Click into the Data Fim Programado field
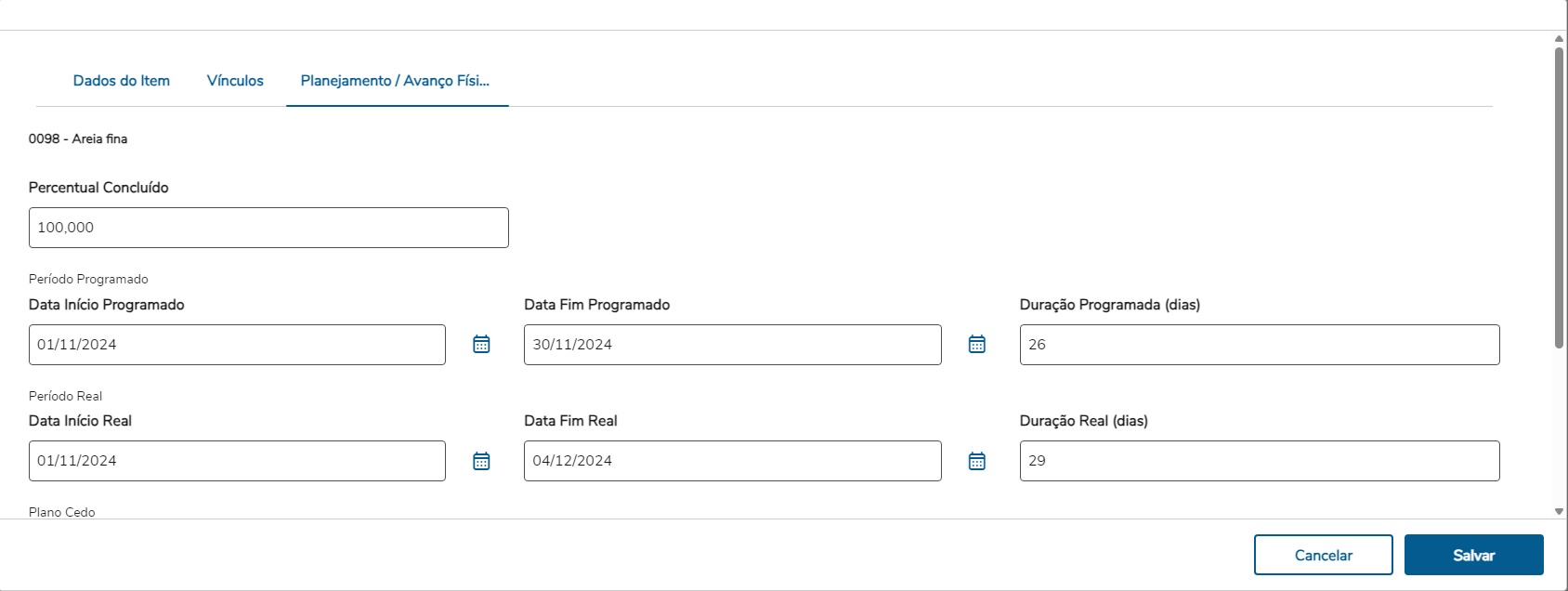This screenshot has height=591, width=1568. click(x=732, y=345)
